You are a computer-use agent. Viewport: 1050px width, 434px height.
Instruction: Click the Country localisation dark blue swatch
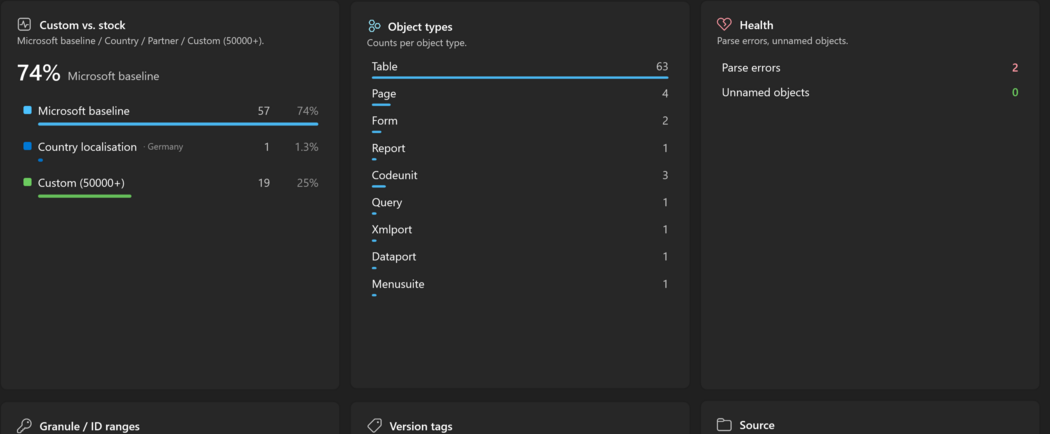click(27, 146)
